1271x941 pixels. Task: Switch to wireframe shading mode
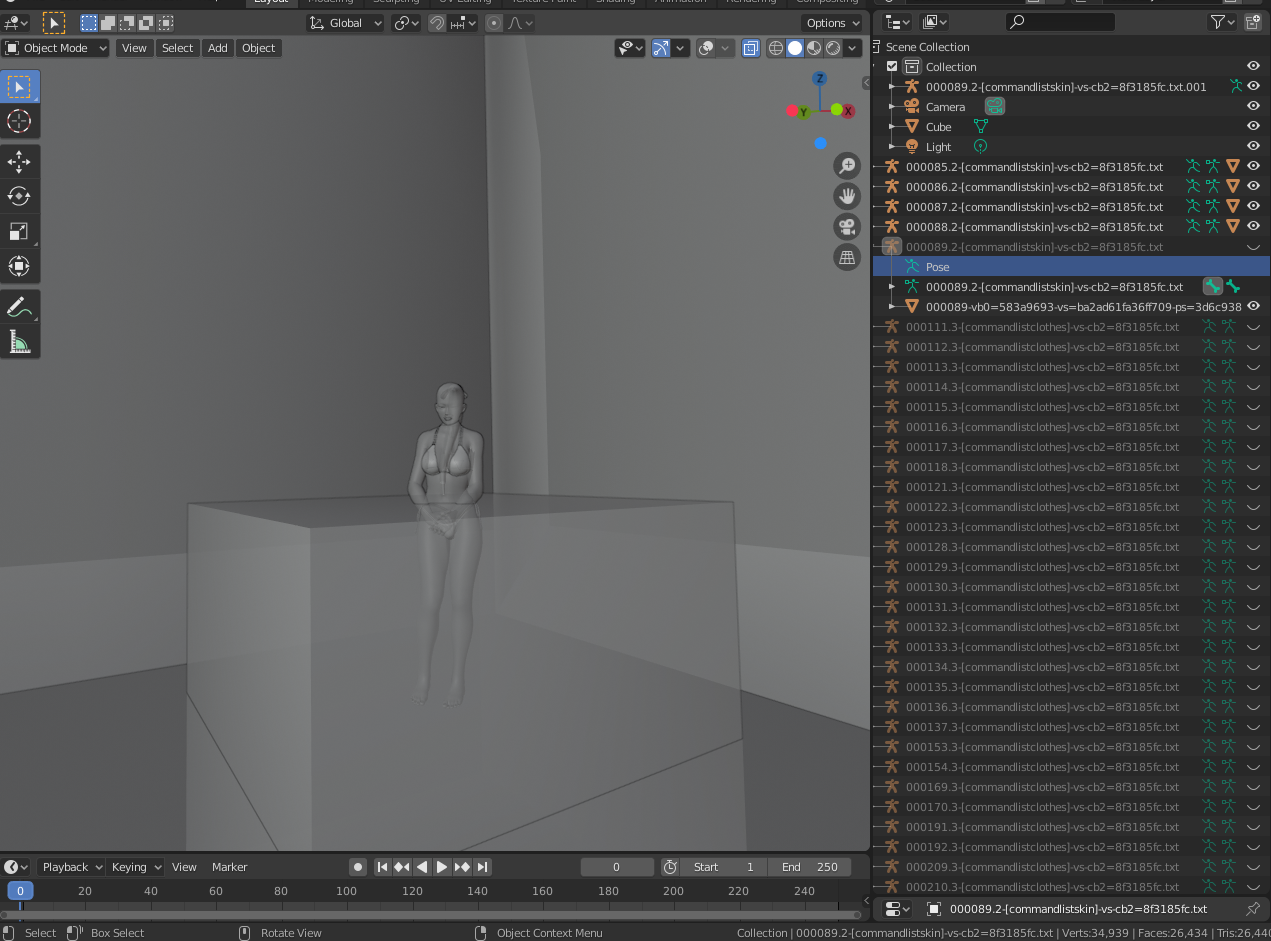(x=776, y=48)
